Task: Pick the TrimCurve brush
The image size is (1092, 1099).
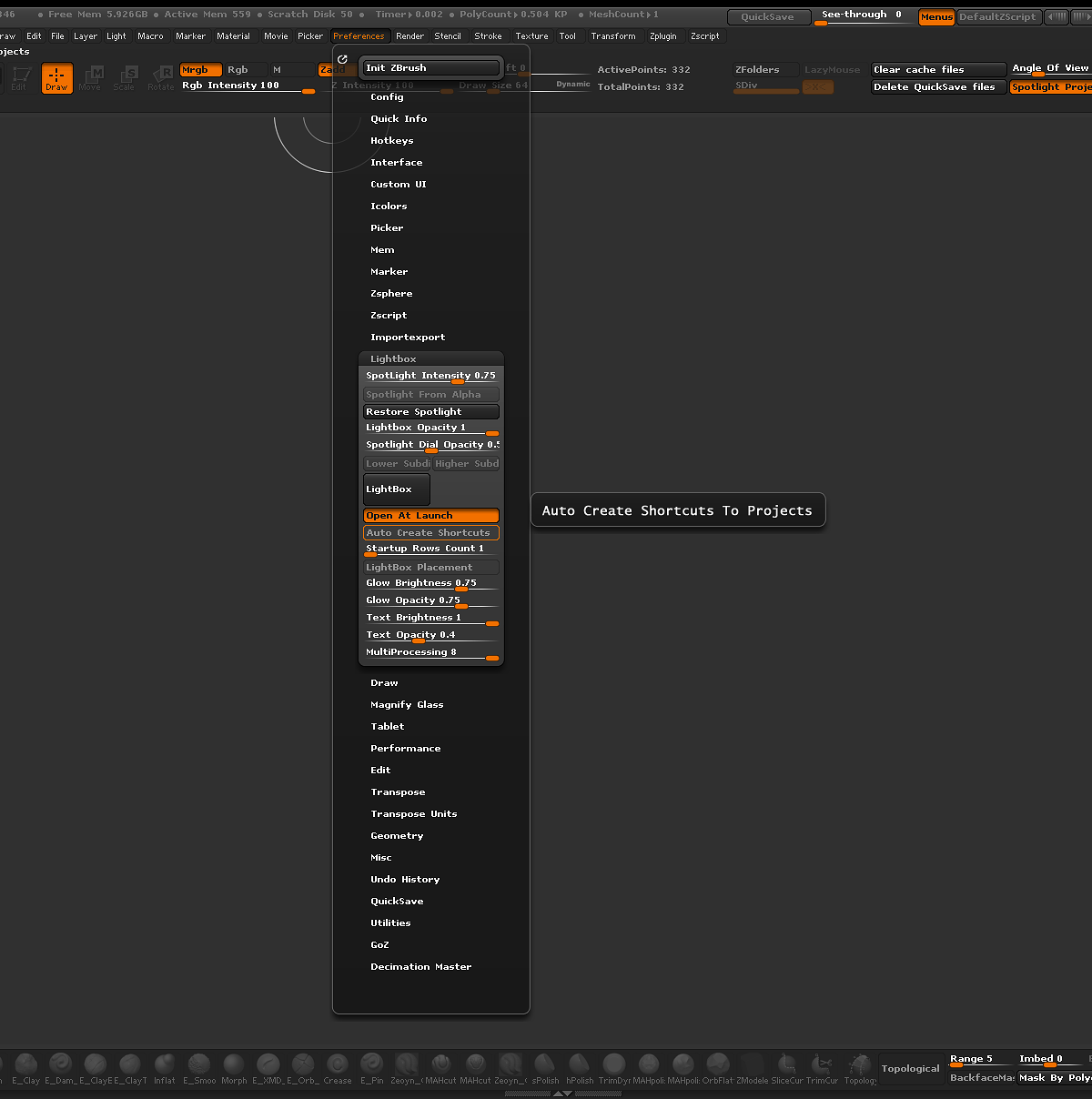Action: click(822, 1068)
